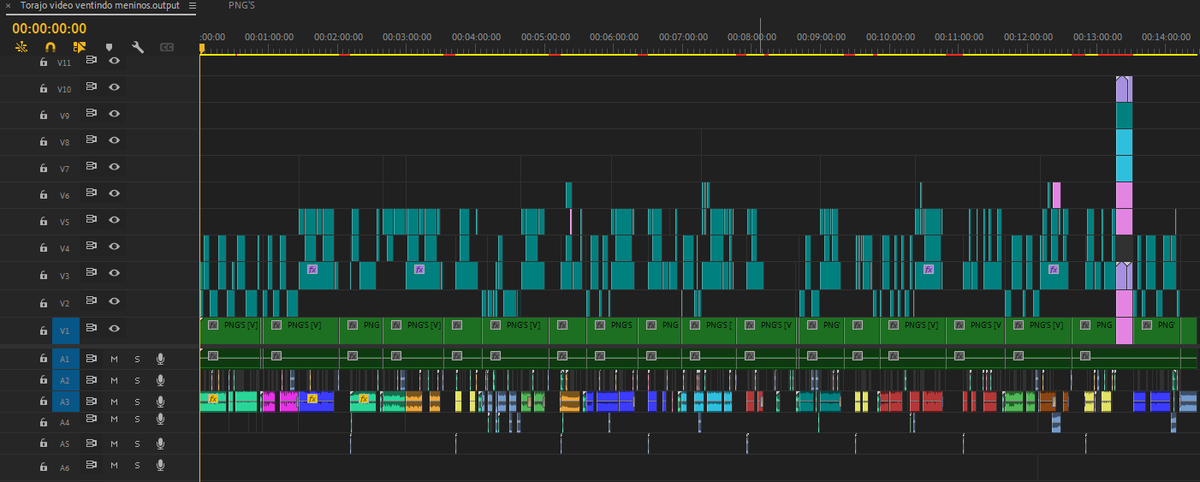This screenshot has height=482, width=1200.
Task: Toggle insert sequences as nests button
Action: click(x=21, y=46)
